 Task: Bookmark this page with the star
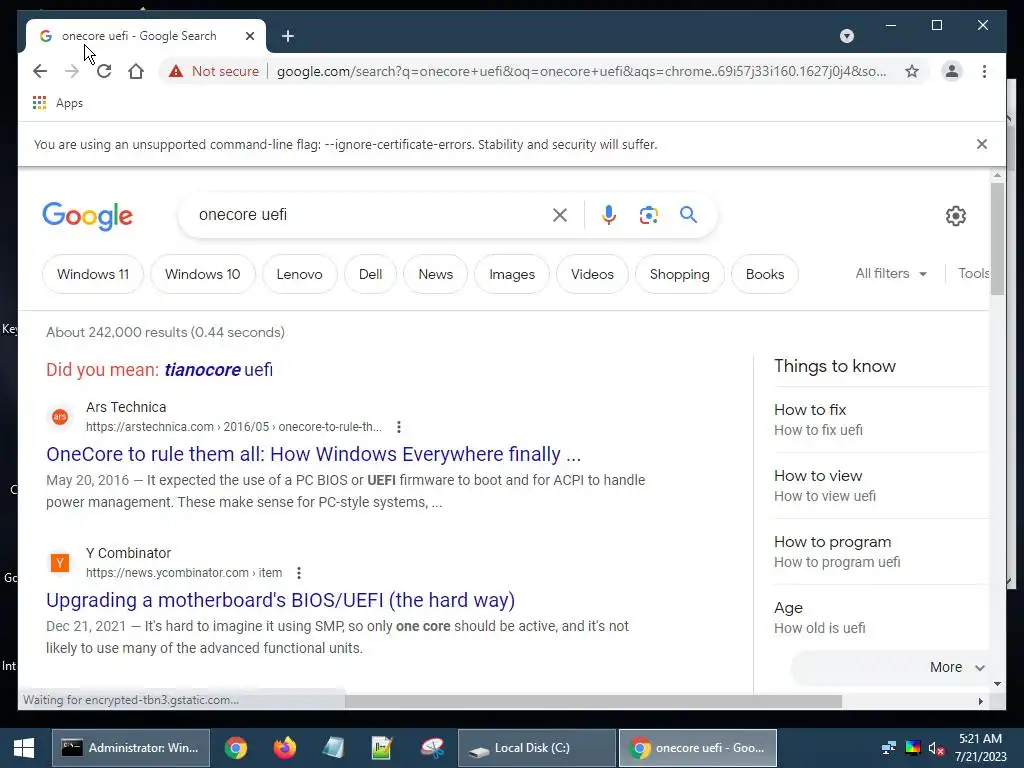(912, 71)
